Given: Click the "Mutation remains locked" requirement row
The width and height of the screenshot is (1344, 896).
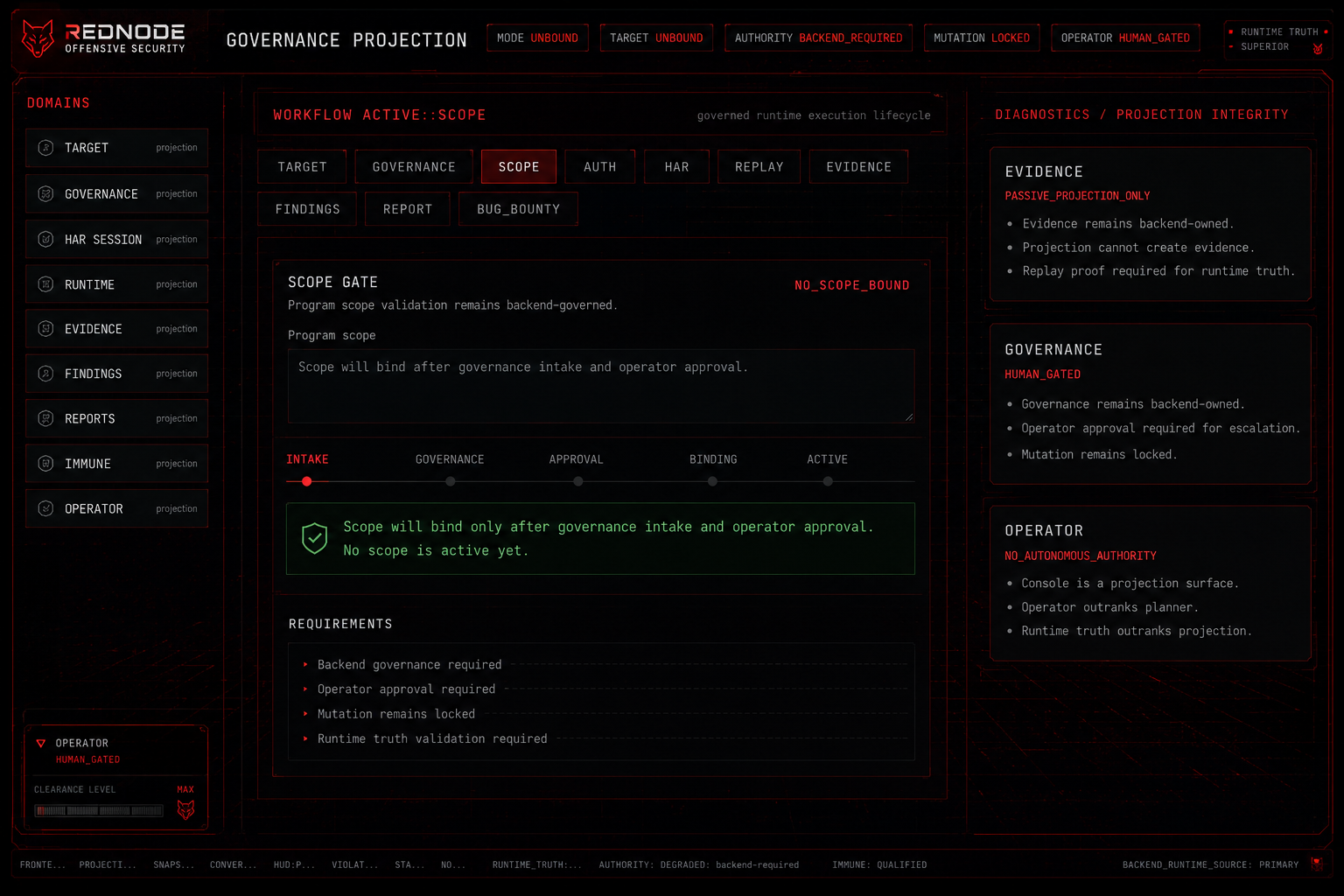Looking at the screenshot, I should click(x=604, y=714).
